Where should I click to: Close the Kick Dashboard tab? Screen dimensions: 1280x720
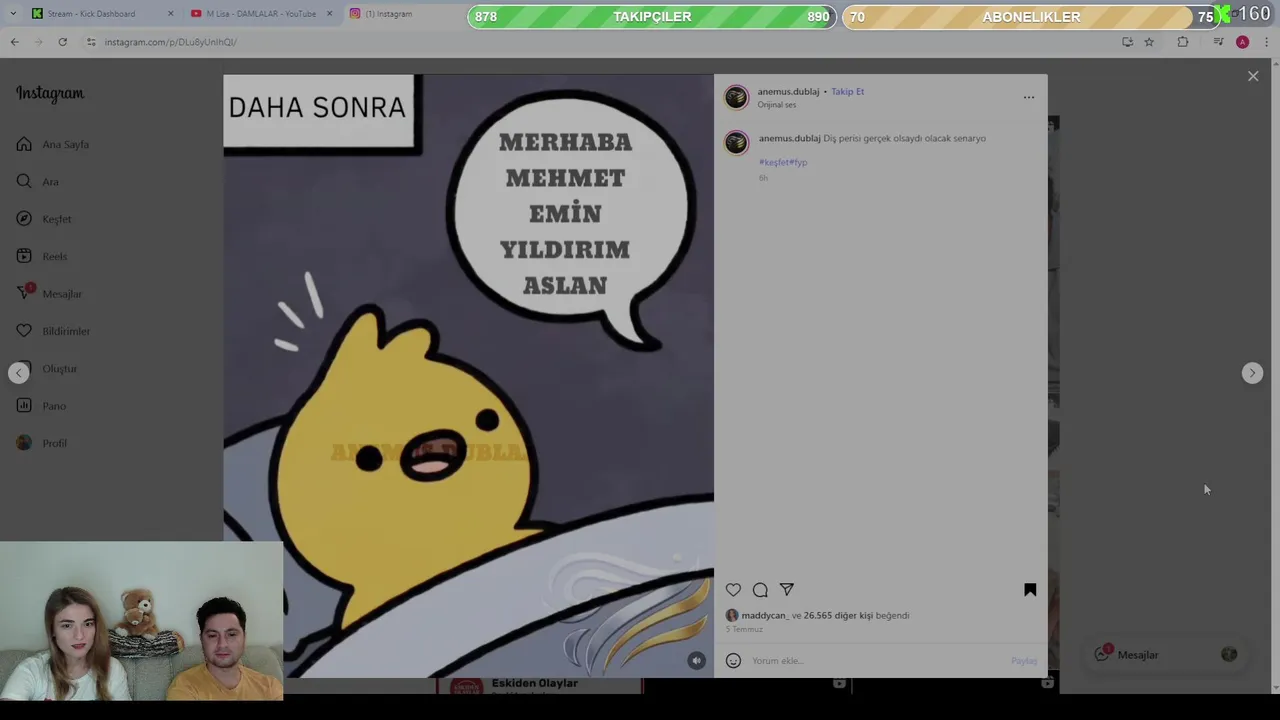tap(170, 14)
